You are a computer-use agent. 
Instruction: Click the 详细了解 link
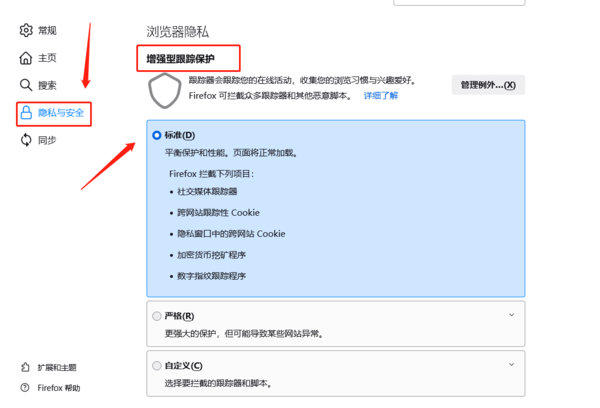point(381,96)
